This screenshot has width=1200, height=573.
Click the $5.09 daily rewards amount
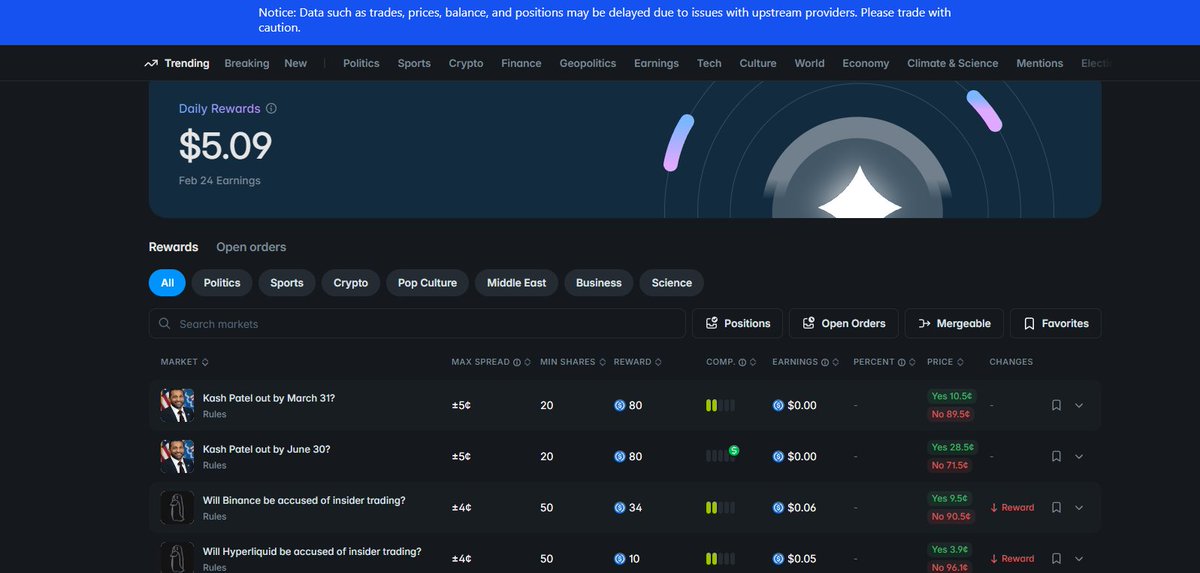tap(225, 146)
